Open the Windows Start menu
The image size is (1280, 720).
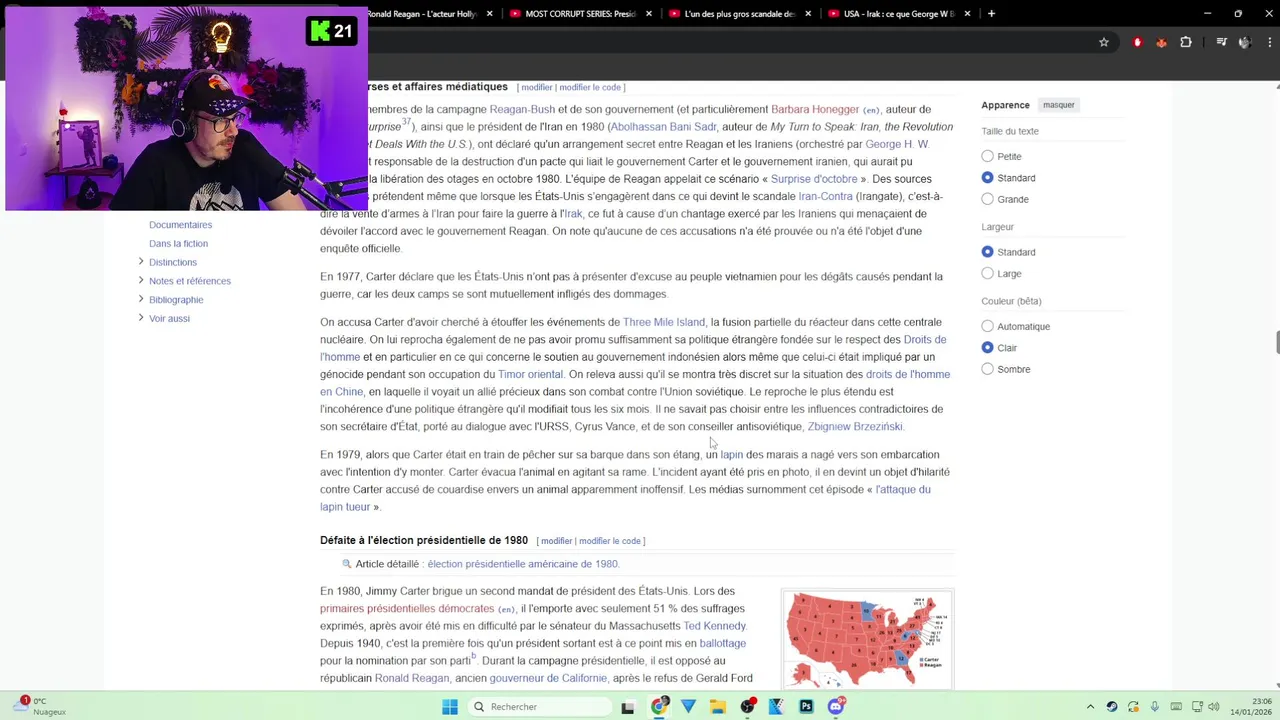450,707
